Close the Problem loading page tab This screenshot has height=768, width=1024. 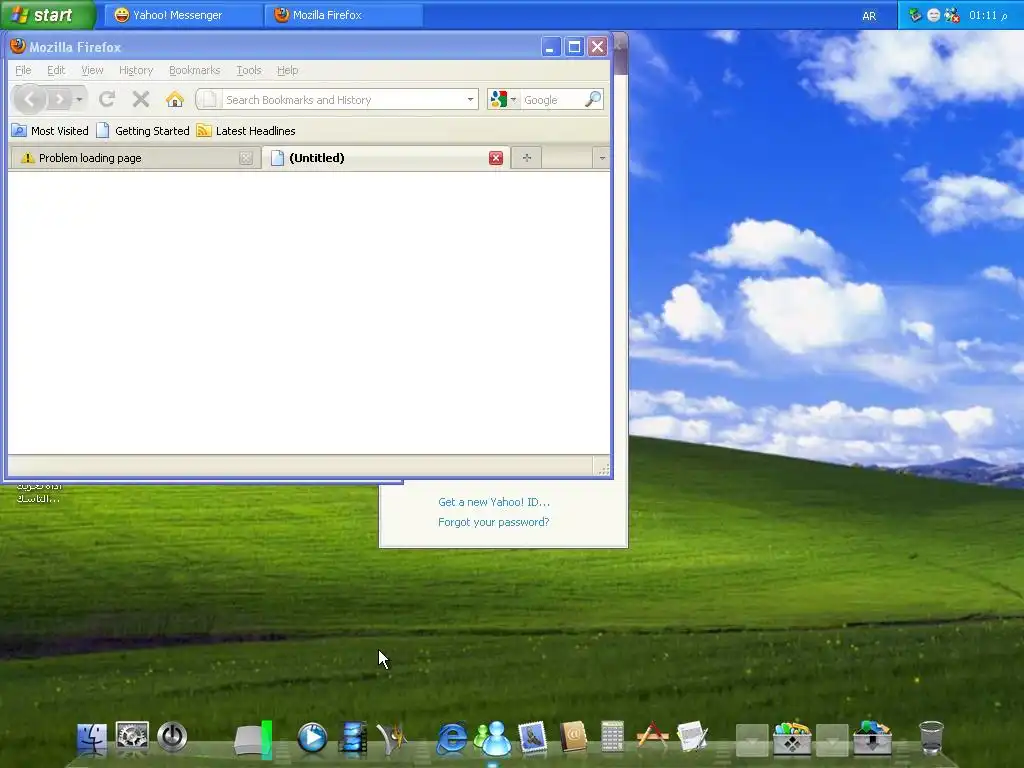[x=246, y=158]
